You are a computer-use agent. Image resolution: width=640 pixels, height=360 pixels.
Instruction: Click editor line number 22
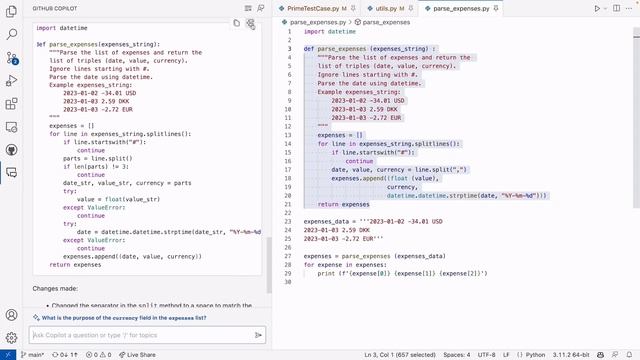coord(287,213)
